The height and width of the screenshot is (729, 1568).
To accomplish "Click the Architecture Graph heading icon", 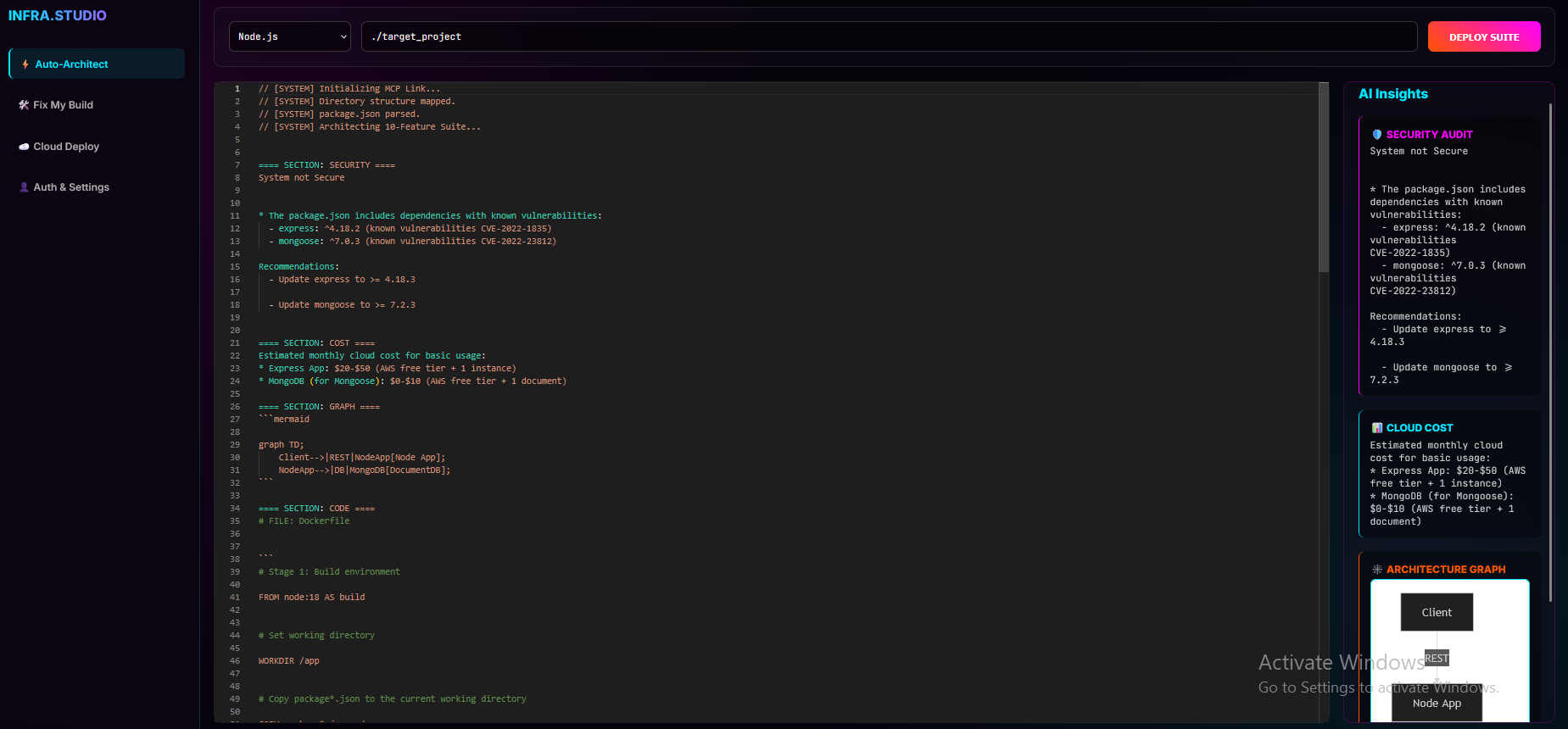I will [x=1377, y=570].
